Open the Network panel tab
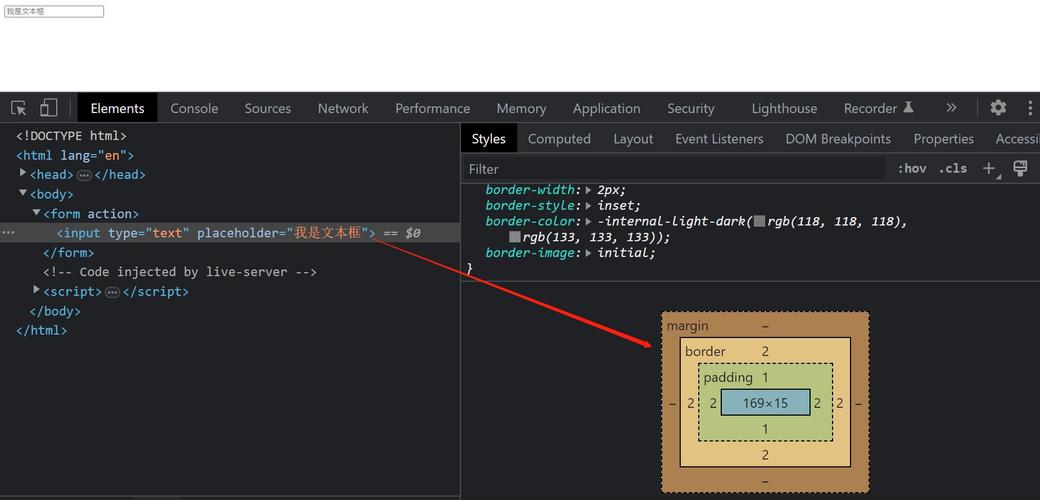This screenshot has width=1040, height=500. [x=343, y=108]
